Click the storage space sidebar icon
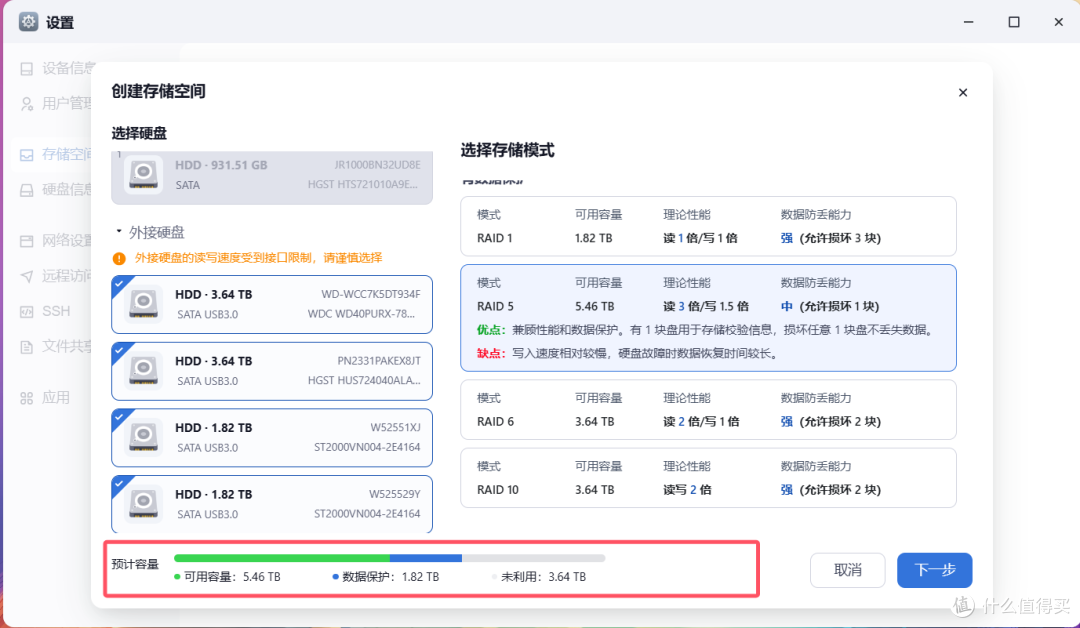1080x628 pixels. click(x=27, y=155)
